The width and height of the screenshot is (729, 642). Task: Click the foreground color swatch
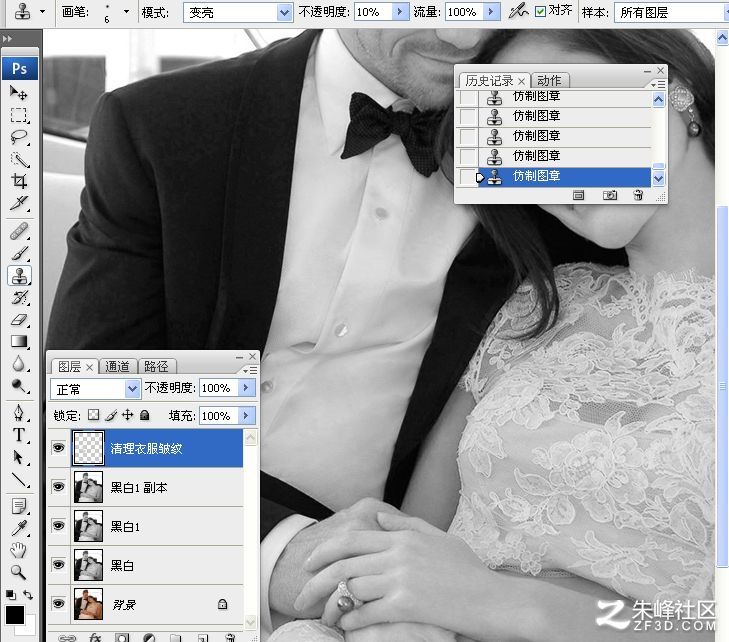coord(14,615)
